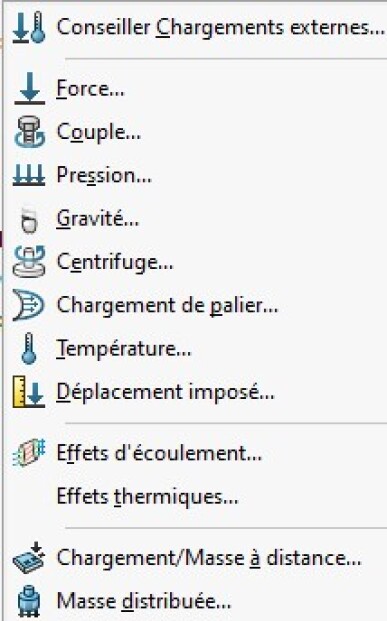Click the Masse distribuée icon
Image resolution: width=387 pixels, height=621 pixels.
tap(29, 601)
